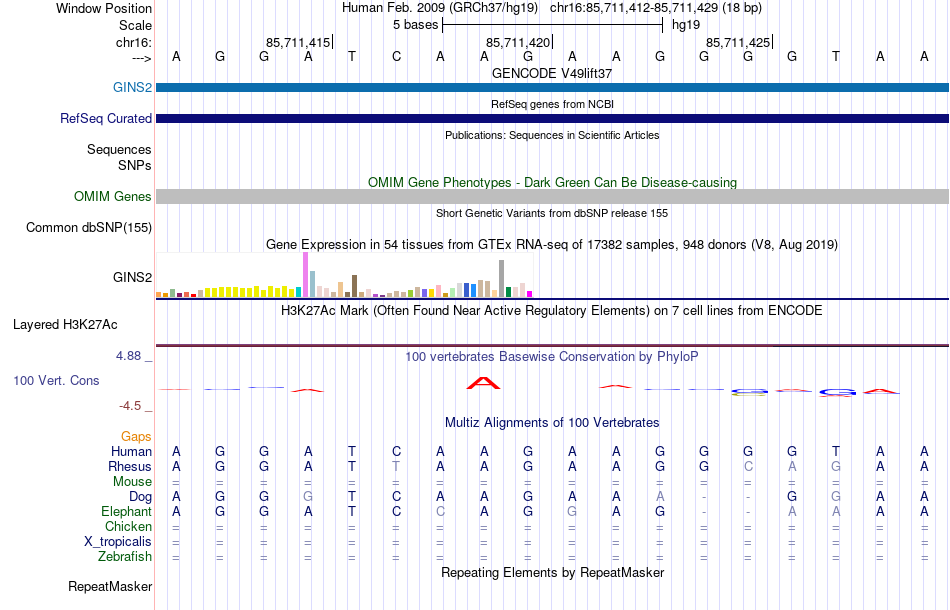
Task: Open the OMIM Genes track label
Action: [x=112, y=196]
